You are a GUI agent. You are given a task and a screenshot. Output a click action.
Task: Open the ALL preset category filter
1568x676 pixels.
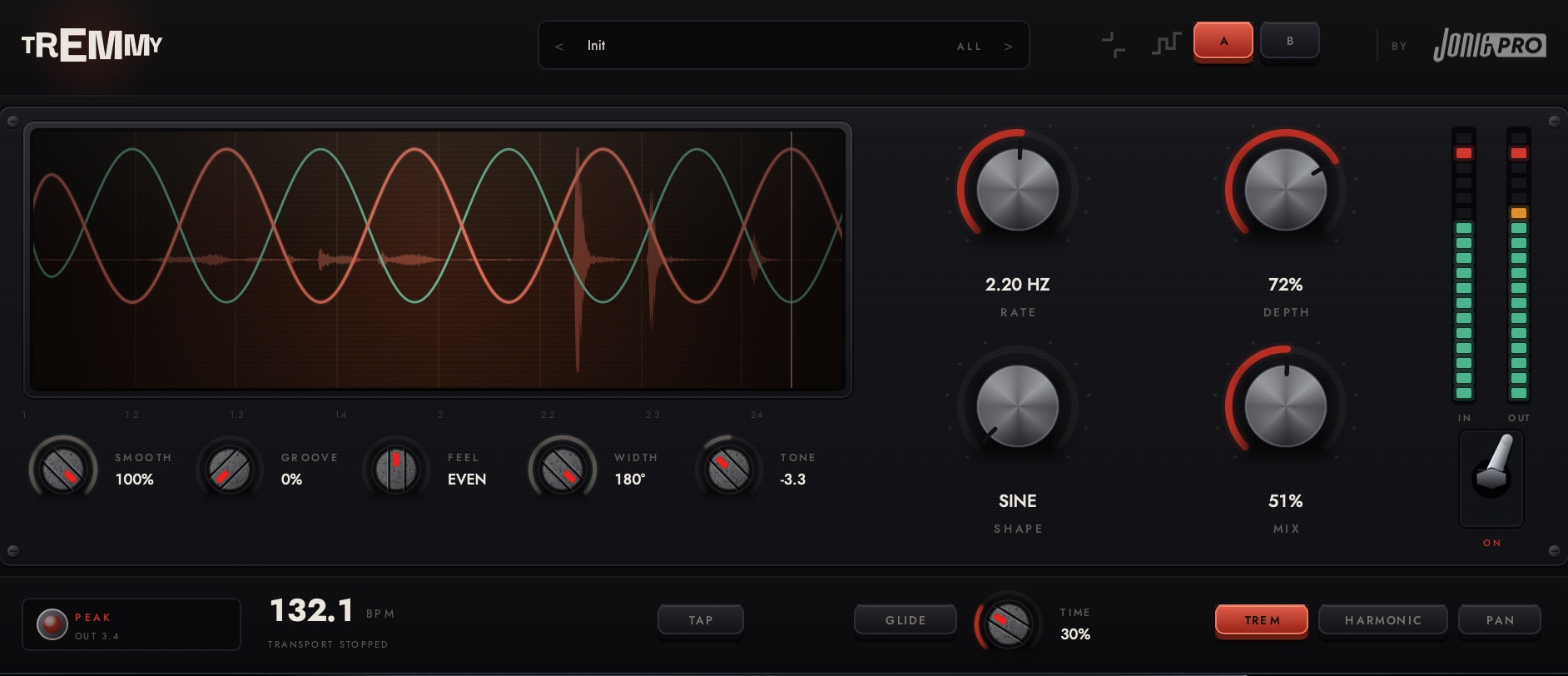pos(969,47)
